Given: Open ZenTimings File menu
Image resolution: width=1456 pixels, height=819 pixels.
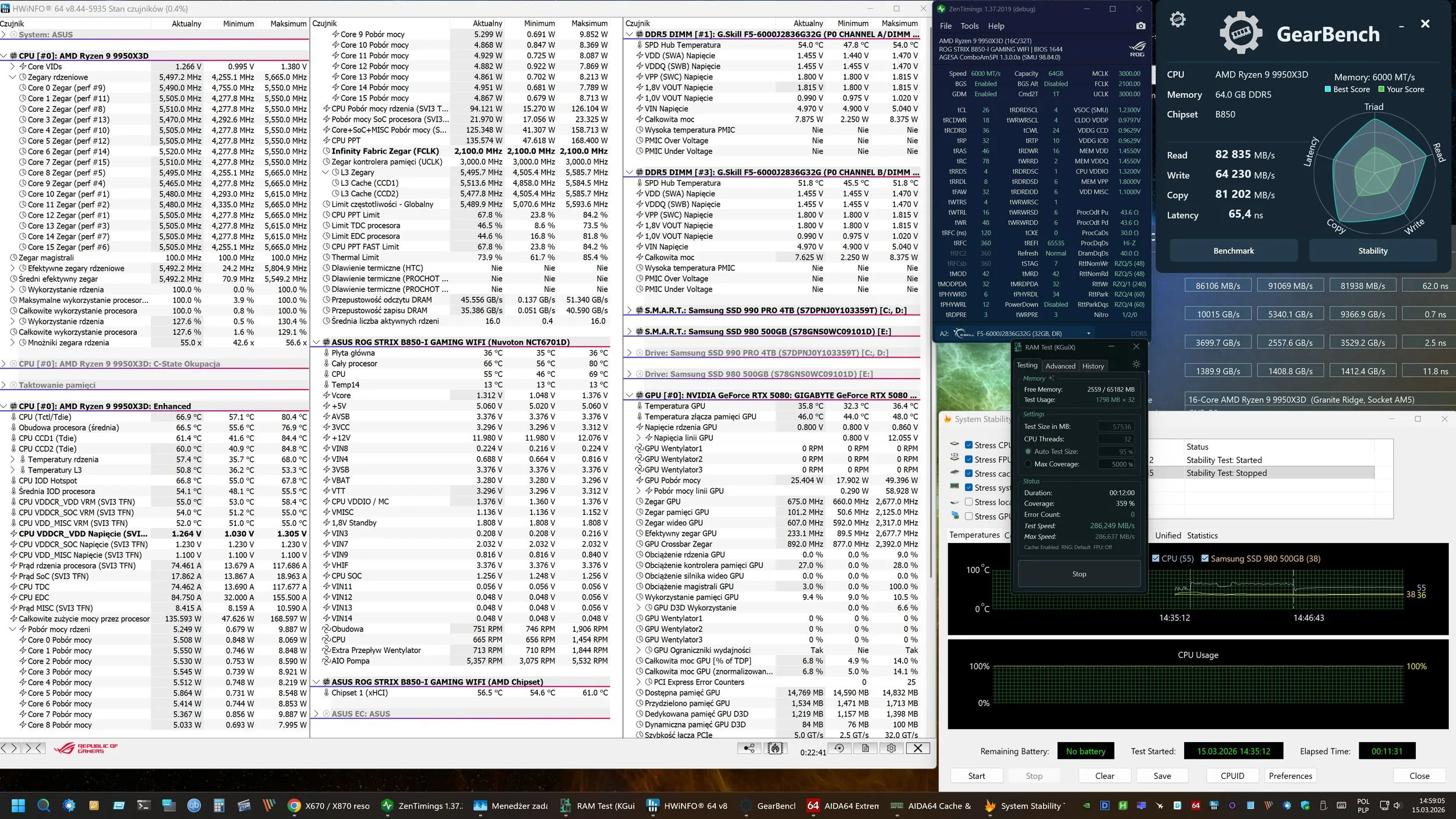Looking at the screenshot, I should (946, 26).
